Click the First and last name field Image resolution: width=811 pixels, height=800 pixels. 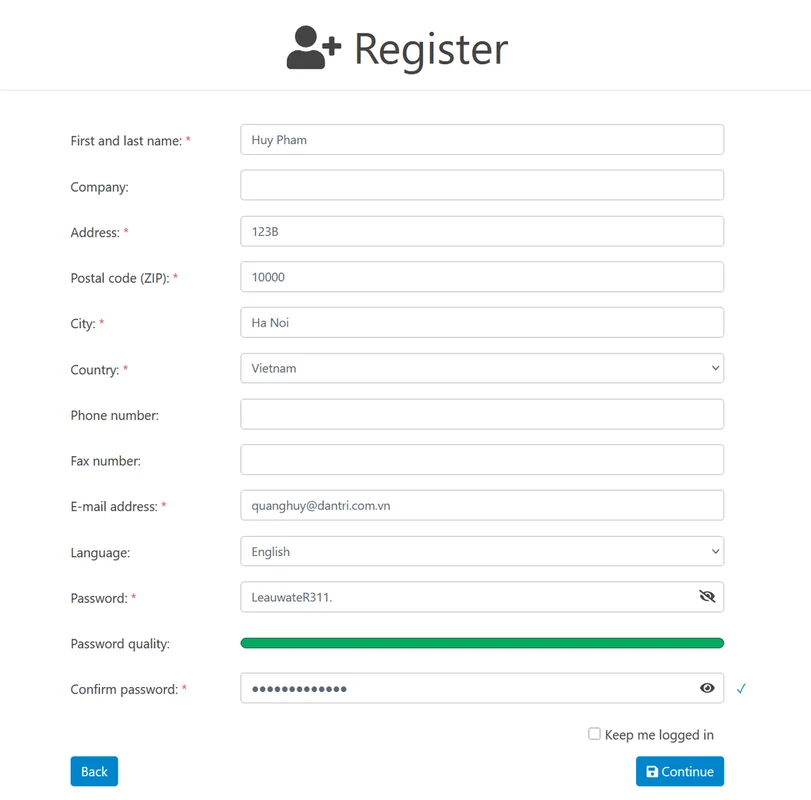[482, 139]
